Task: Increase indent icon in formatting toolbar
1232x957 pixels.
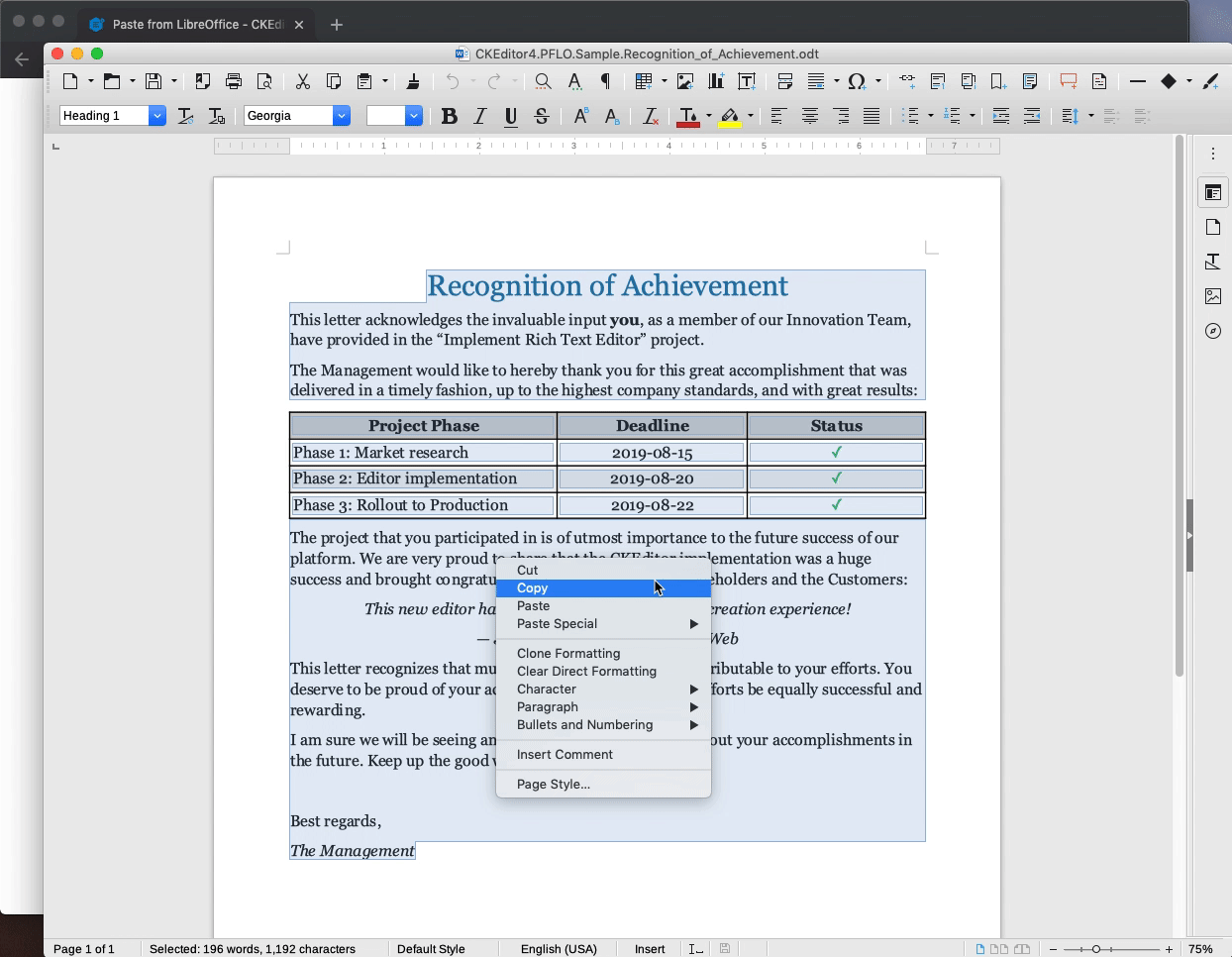Action: pyautogui.click(x=1001, y=116)
